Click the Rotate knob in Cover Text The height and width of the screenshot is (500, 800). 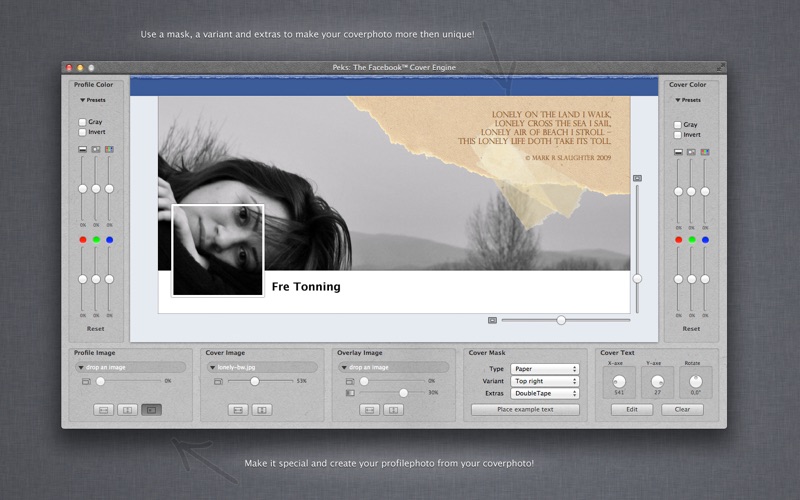[x=695, y=381]
